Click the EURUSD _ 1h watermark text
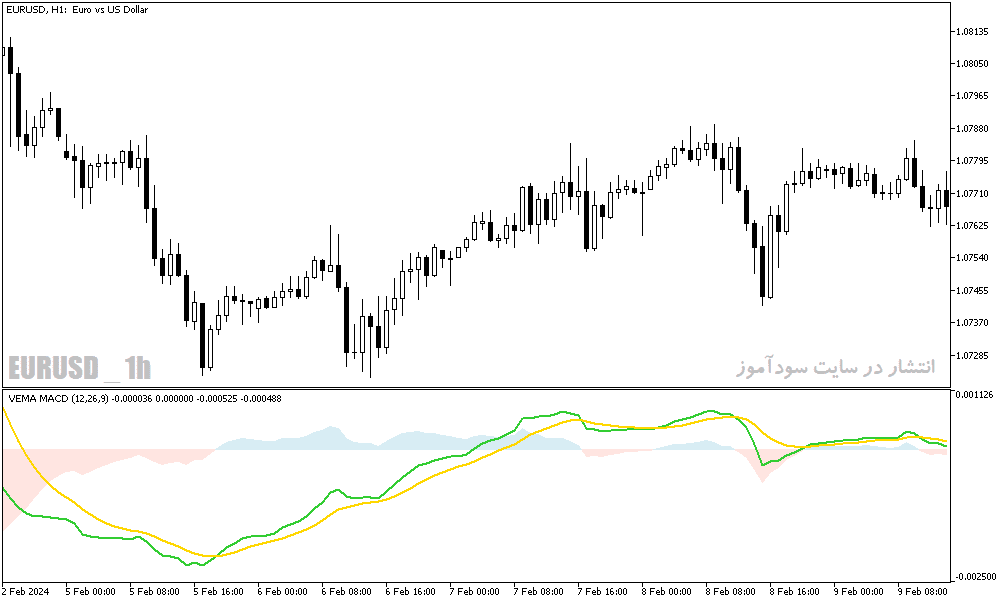 click(x=79, y=368)
